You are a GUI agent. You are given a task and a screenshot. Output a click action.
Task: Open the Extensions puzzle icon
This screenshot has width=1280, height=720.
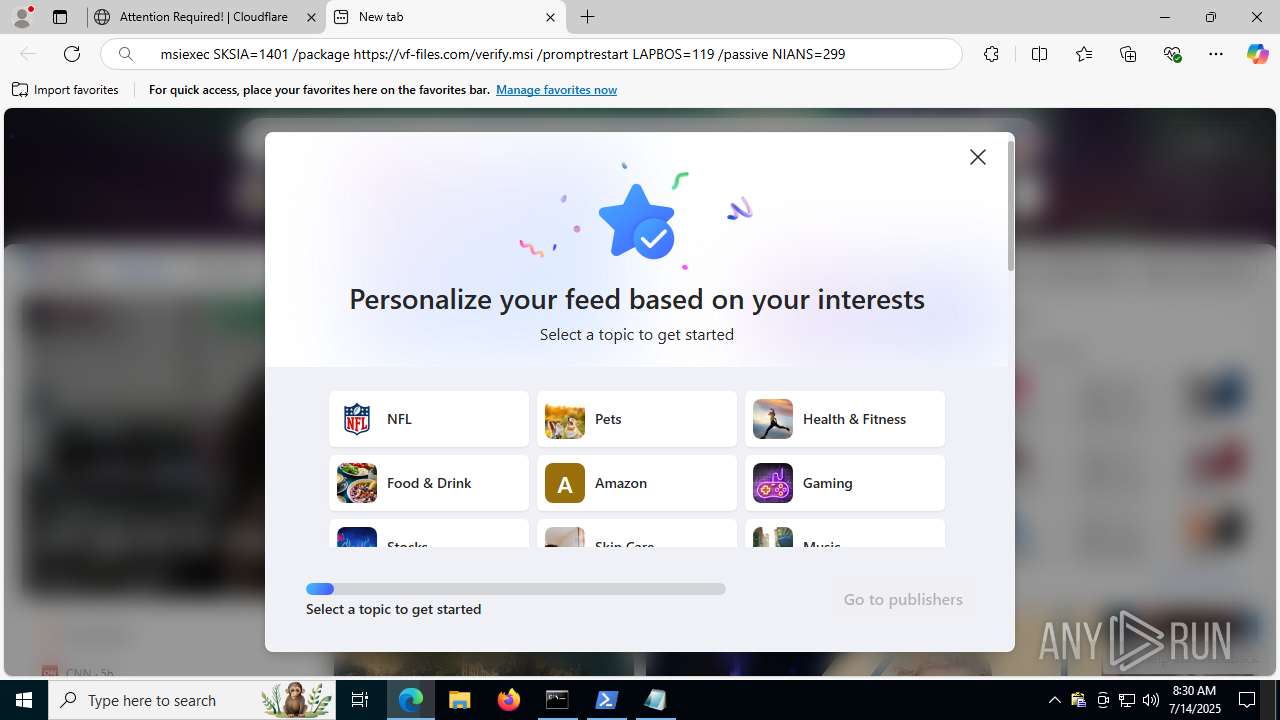click(x=991, y=54)
